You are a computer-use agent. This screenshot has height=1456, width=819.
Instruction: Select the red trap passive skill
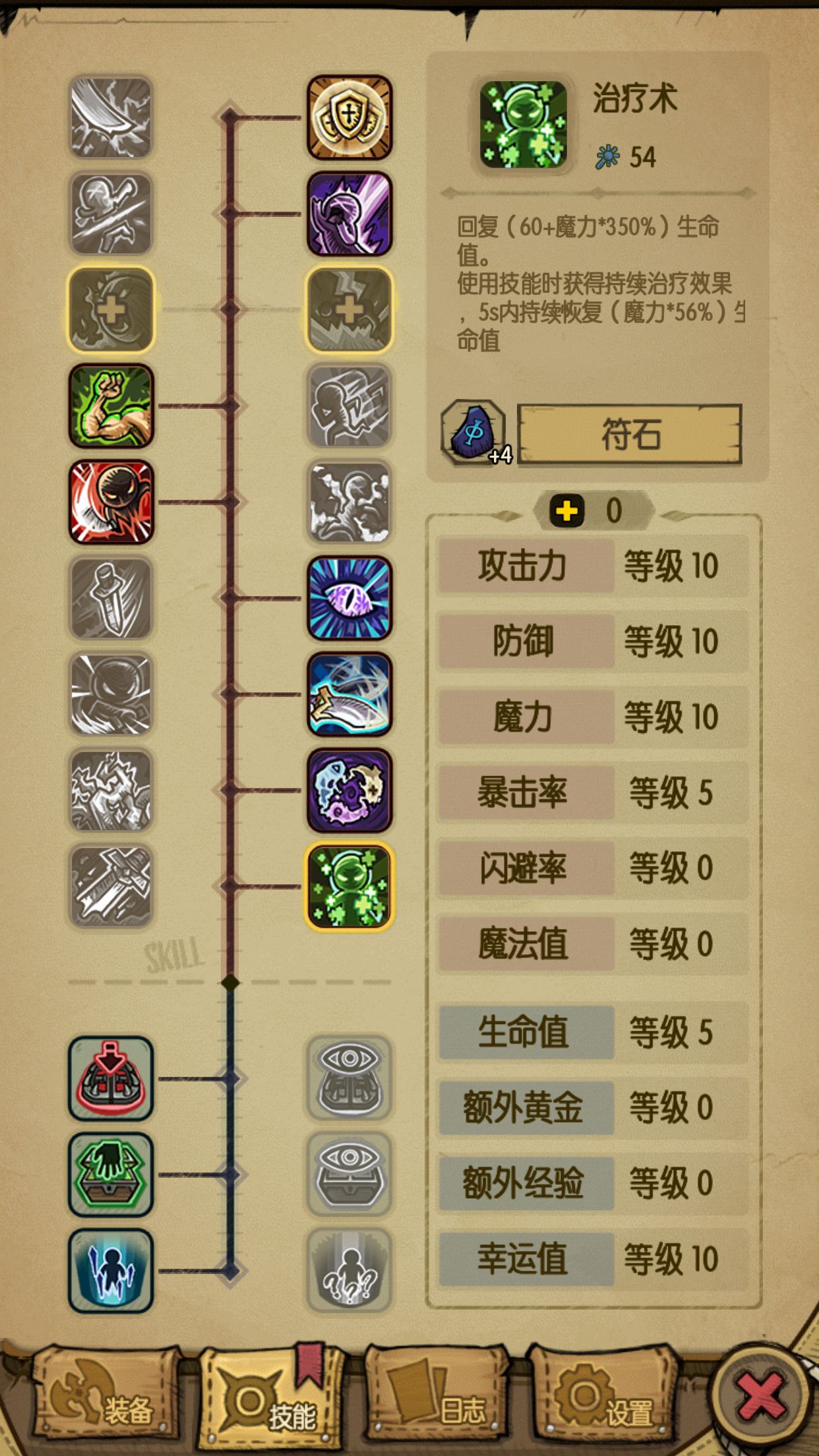[x=111, y=1078]
